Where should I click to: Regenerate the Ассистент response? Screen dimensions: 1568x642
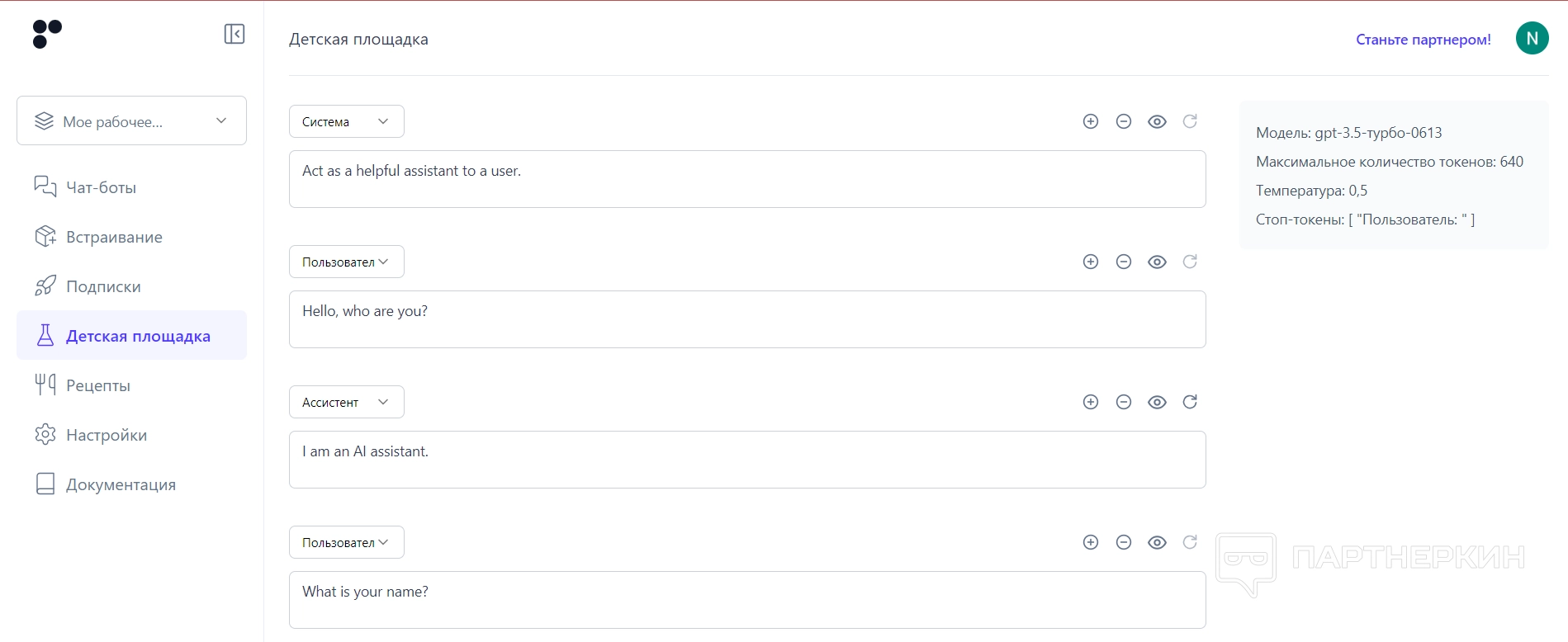[x=1190, y=402]
